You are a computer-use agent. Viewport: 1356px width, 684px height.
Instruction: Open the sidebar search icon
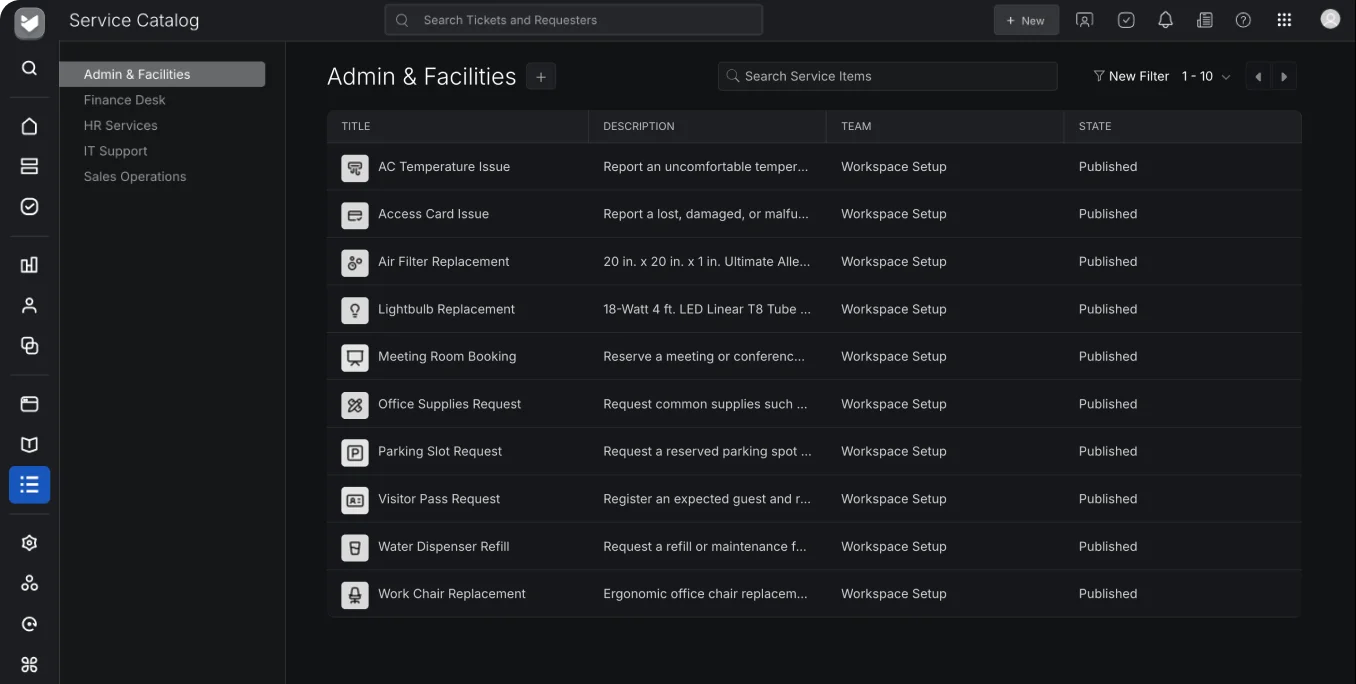tap(29, 68)
